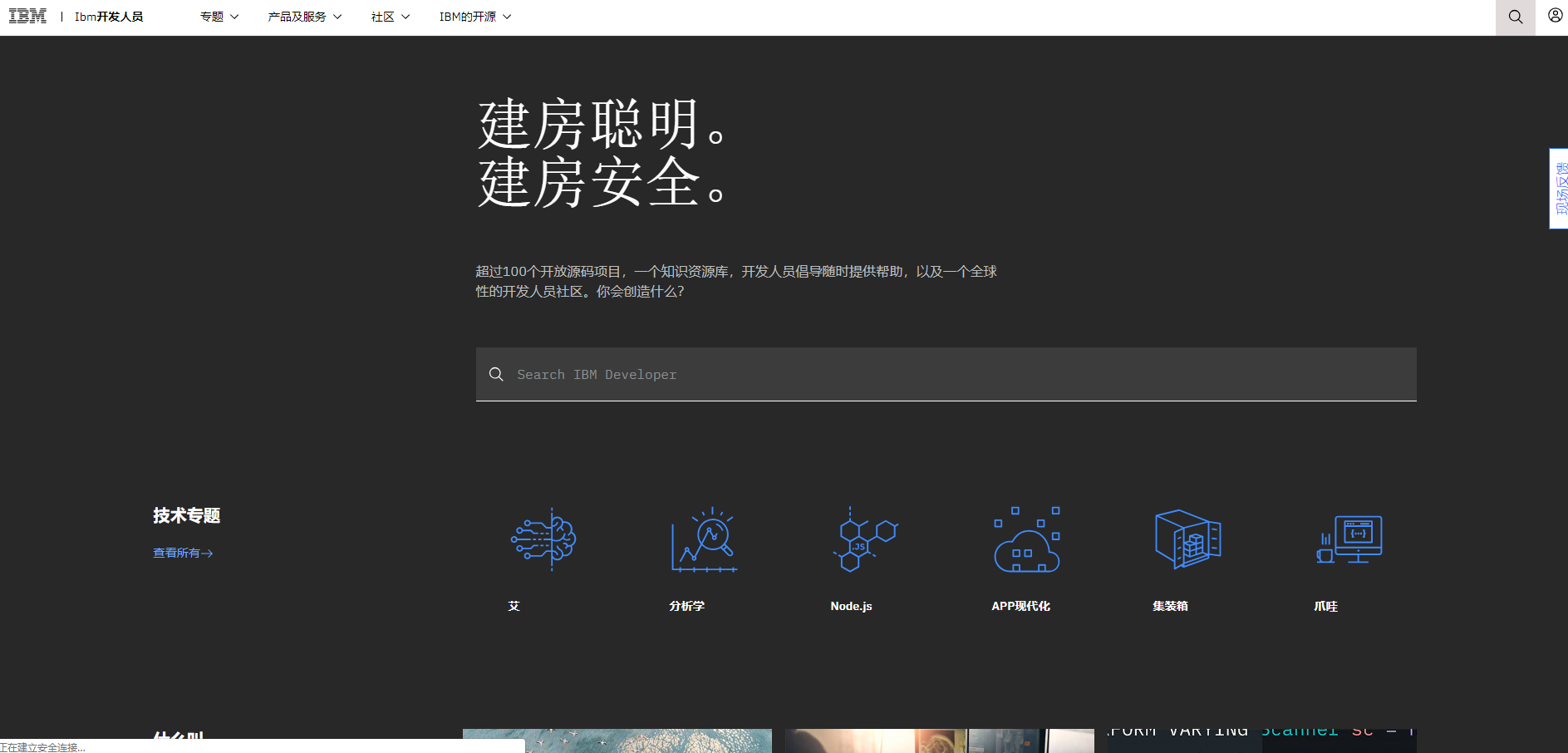Open the 现场反馈 feedback side tab

click(x=1559, y=189)
